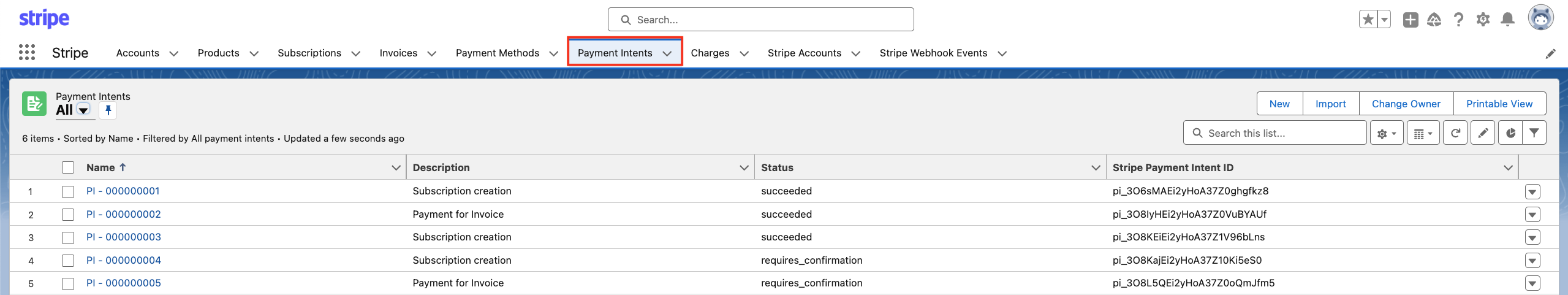
Task: Open the PI - 000000004 record link
Action: pos(124,260)
